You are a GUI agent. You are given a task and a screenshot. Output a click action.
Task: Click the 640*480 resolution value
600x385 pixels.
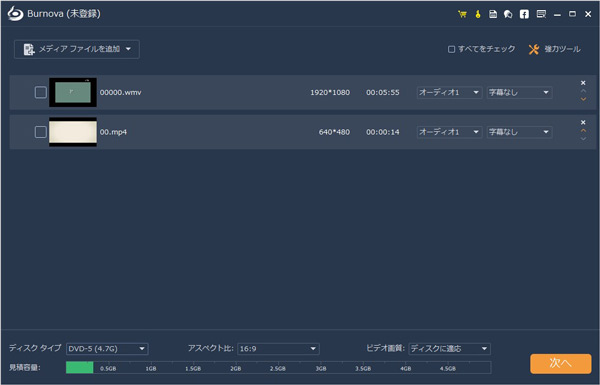tap(334, 132)
